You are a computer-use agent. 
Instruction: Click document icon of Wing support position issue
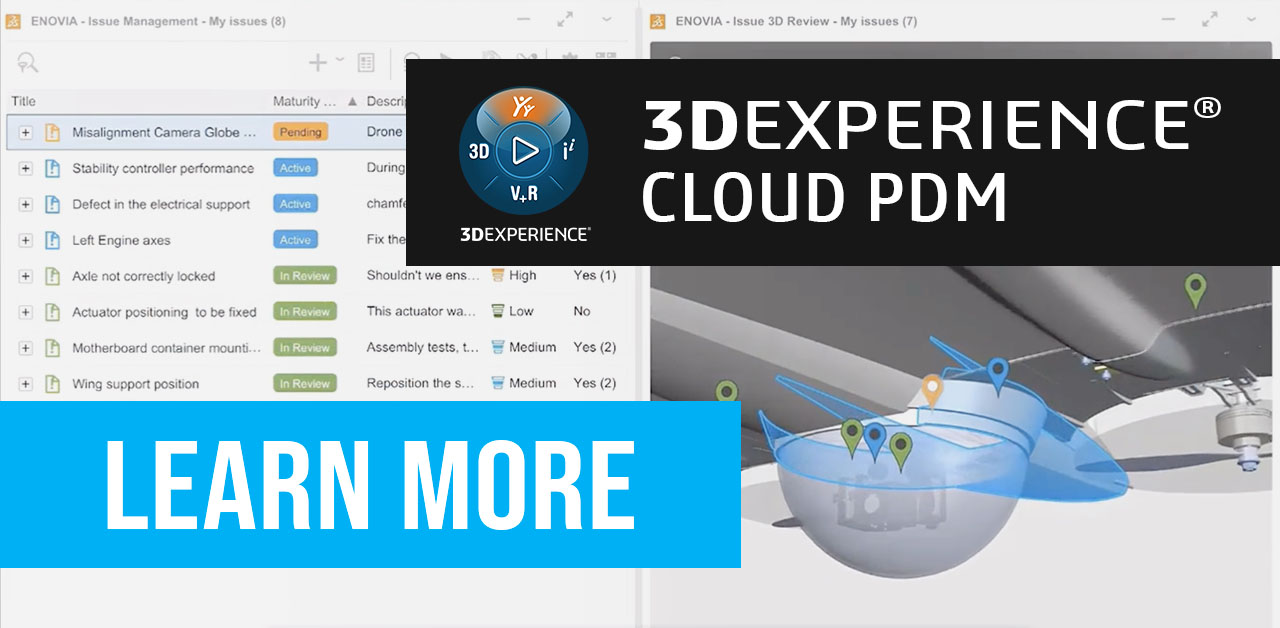tap(53, 384)
